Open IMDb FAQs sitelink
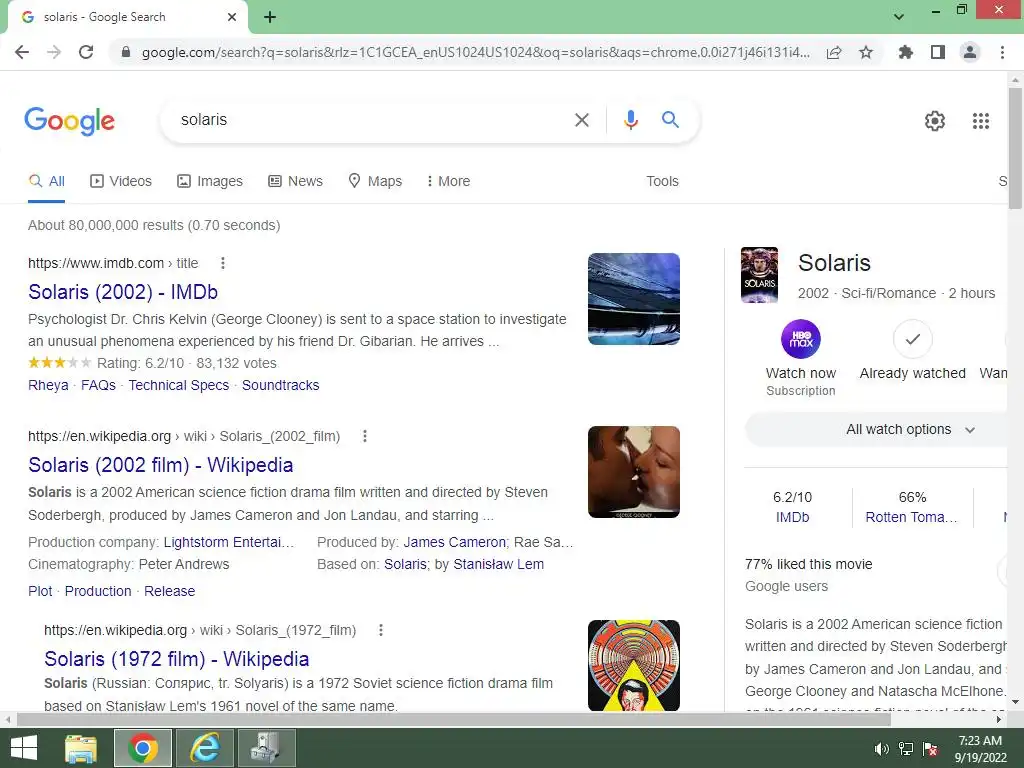 click(98, 385)
